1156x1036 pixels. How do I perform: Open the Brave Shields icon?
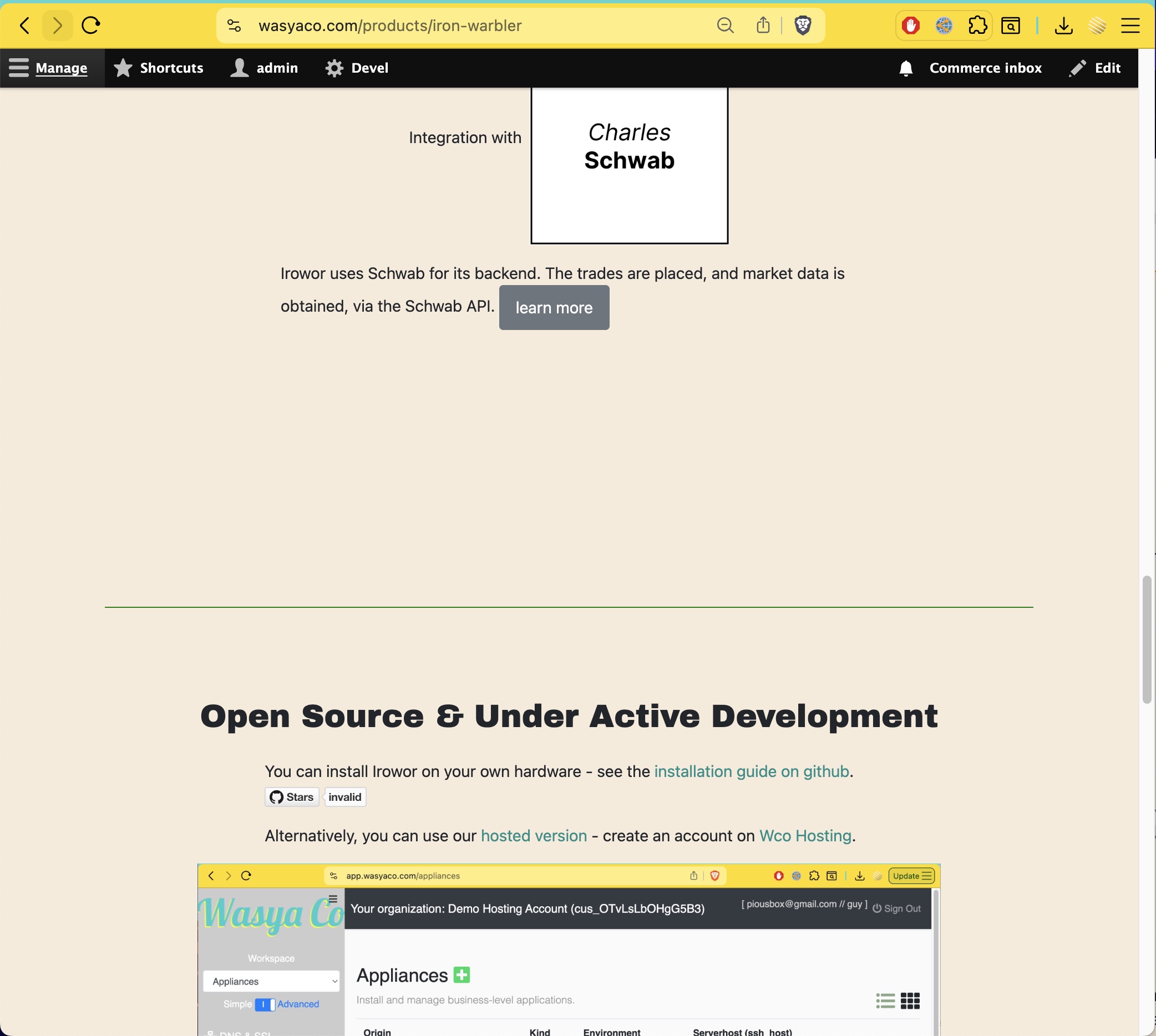point(803,25)
